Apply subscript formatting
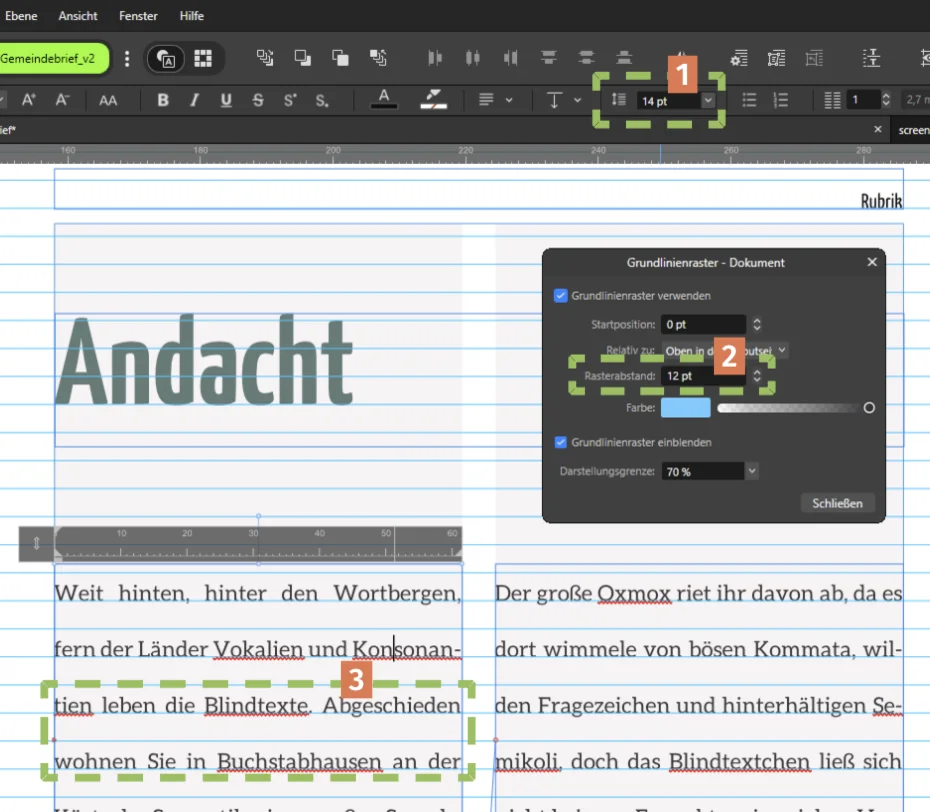This screenshot has height=812, width=930. [321, 100]
